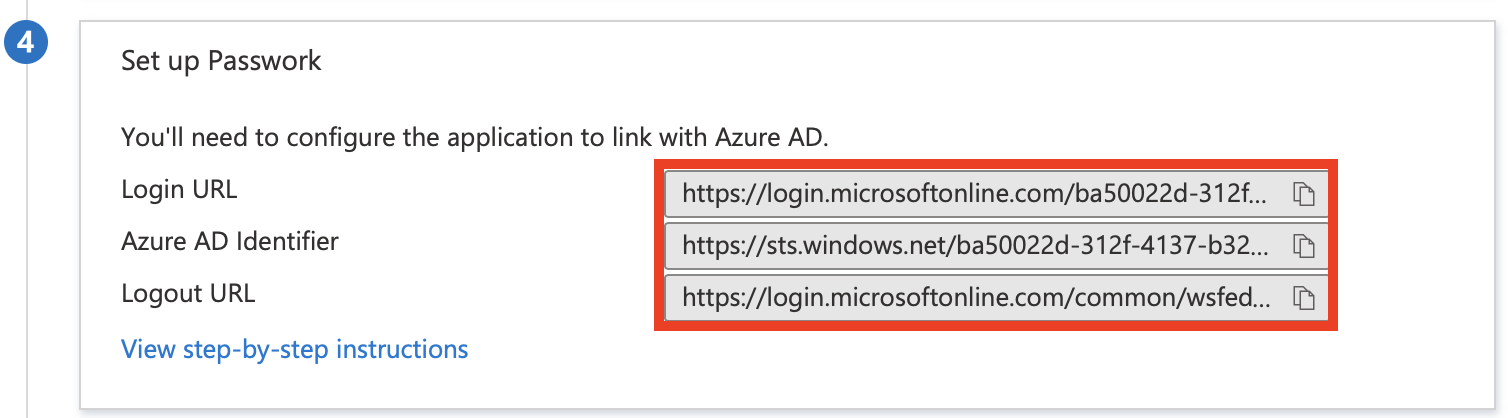Copy the Logout URL to clipboard

click(1302, 297)
